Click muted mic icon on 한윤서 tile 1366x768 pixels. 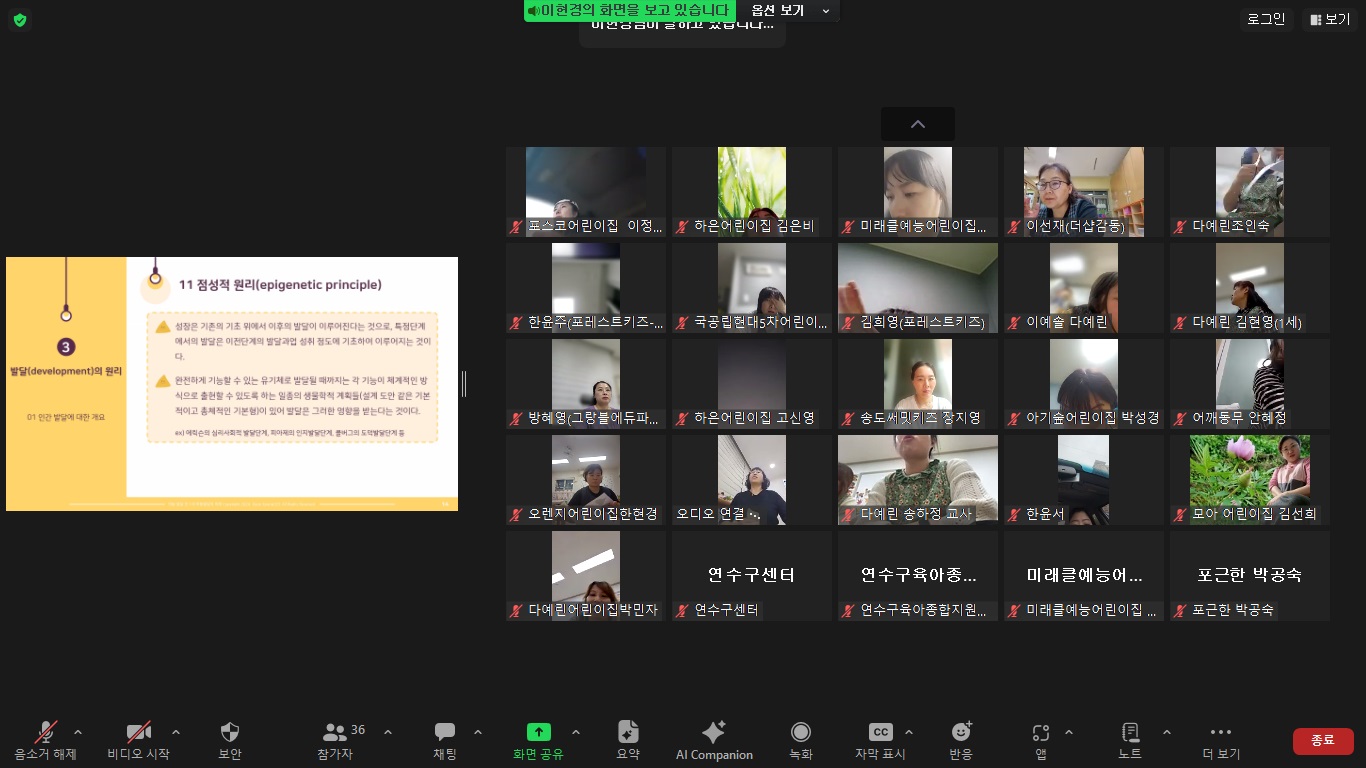tap(1015, 515)
